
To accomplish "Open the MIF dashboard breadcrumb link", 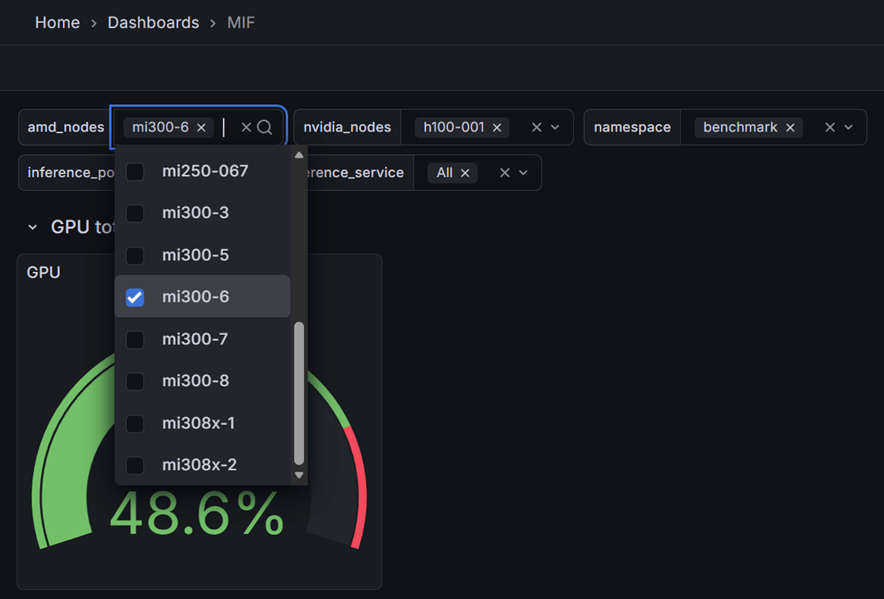I will tap(240, 22).
